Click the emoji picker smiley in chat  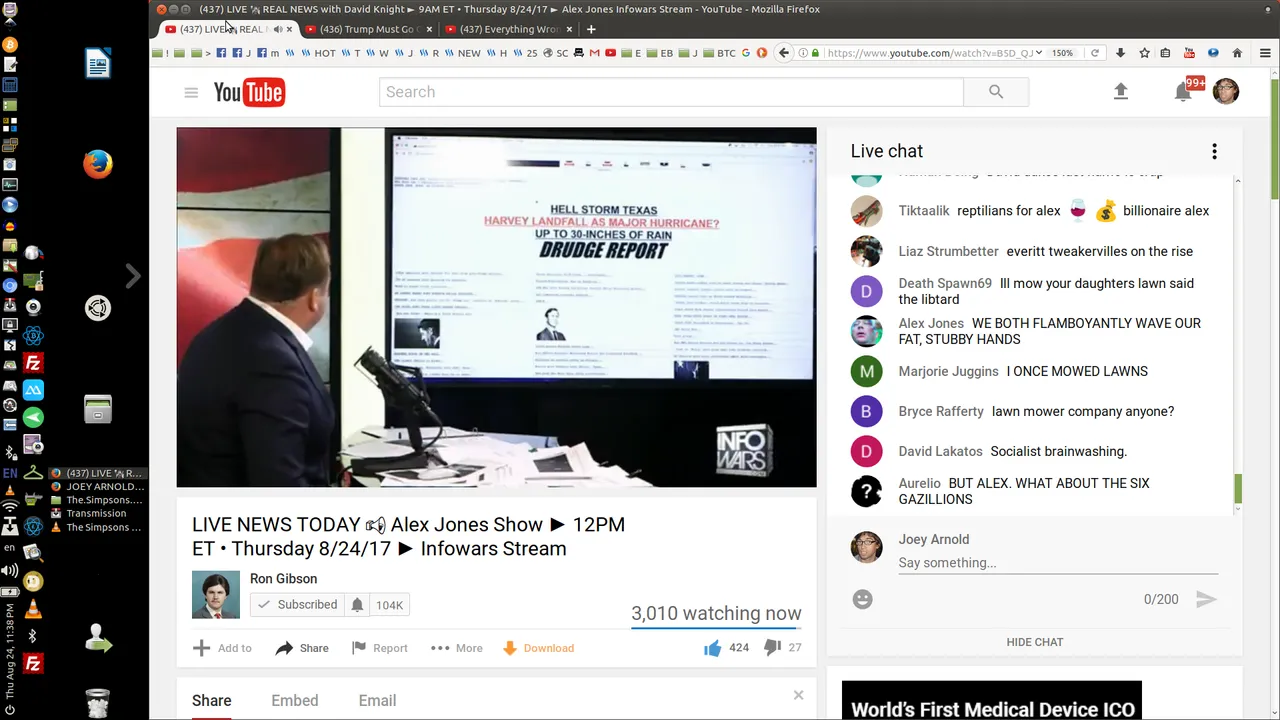pyautogui.click(x=863, y=599)
